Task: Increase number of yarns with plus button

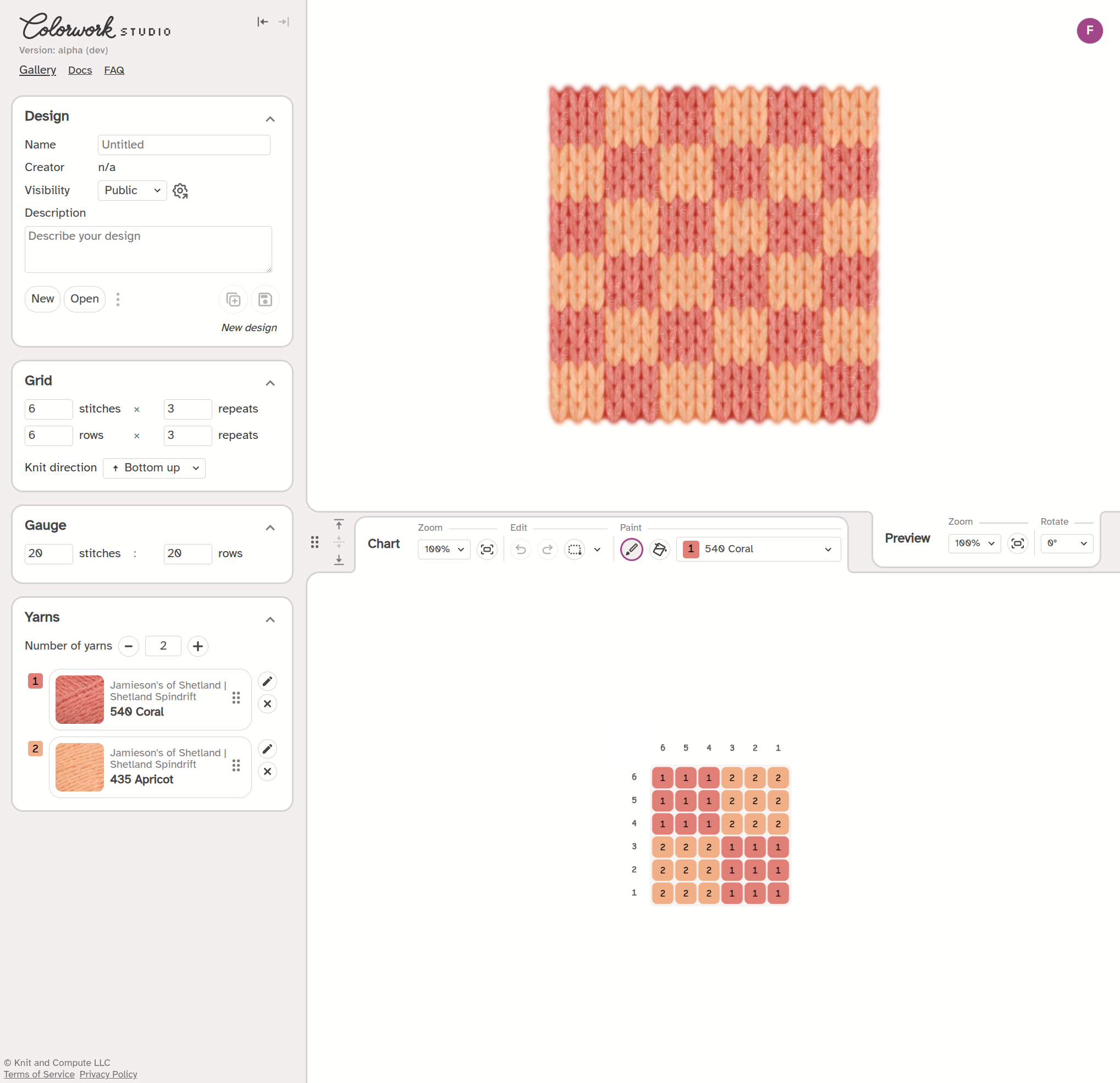Action: tap(198, 646)
